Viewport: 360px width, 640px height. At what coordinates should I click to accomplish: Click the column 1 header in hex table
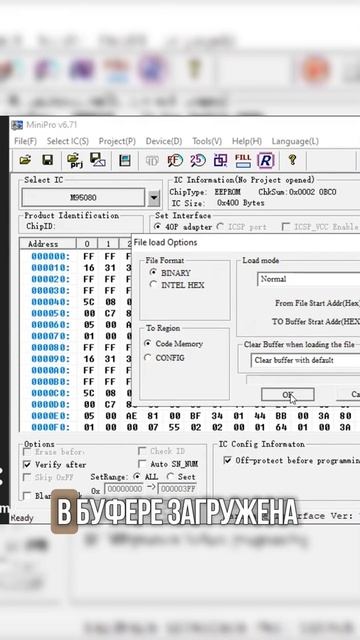[108, 244]
